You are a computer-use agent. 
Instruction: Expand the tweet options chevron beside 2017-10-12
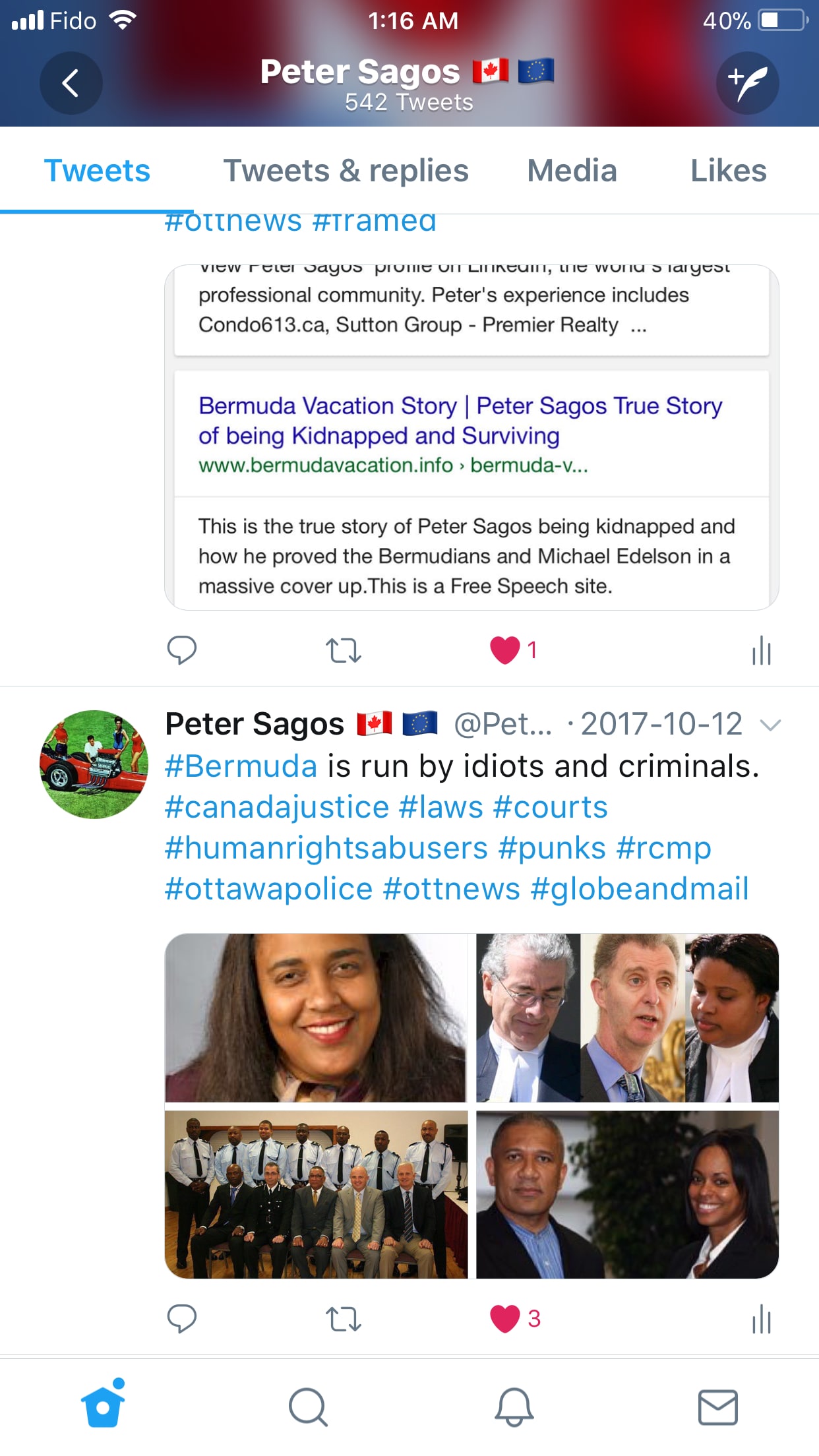pyautogui.click(x=770, y=725)
